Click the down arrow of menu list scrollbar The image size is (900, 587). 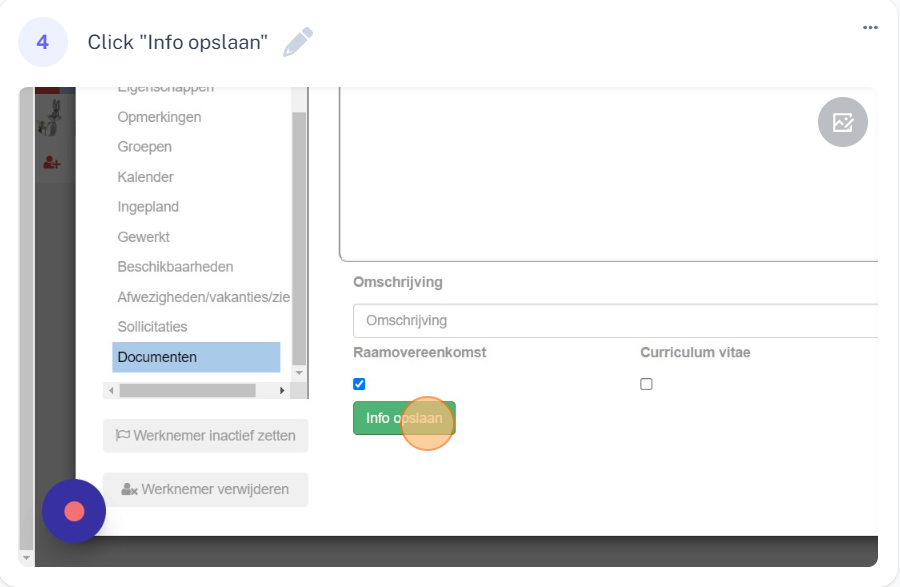(299, 373)
